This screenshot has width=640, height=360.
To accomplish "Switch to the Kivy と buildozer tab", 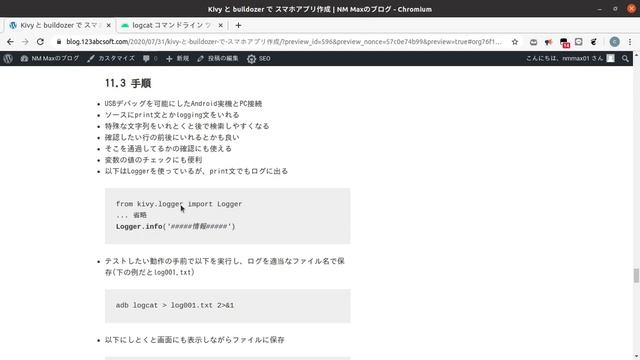I will pos(60,25).
